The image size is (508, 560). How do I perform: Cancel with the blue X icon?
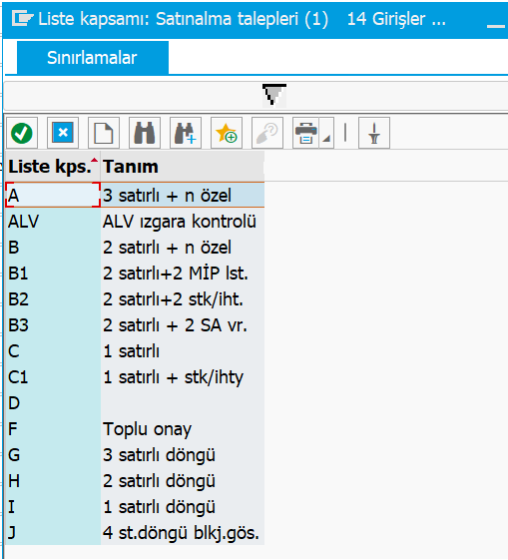[x=63, y=133]
